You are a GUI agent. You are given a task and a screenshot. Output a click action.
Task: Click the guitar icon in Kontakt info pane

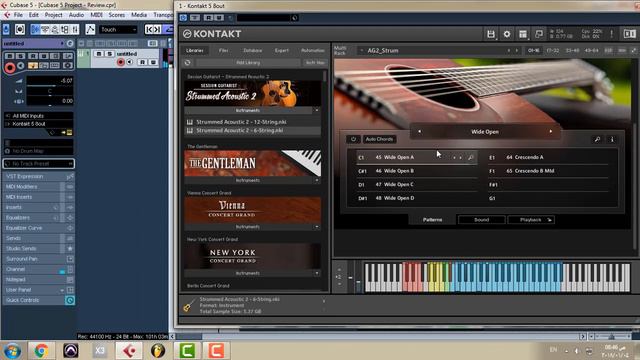click(x=188, y=305)
